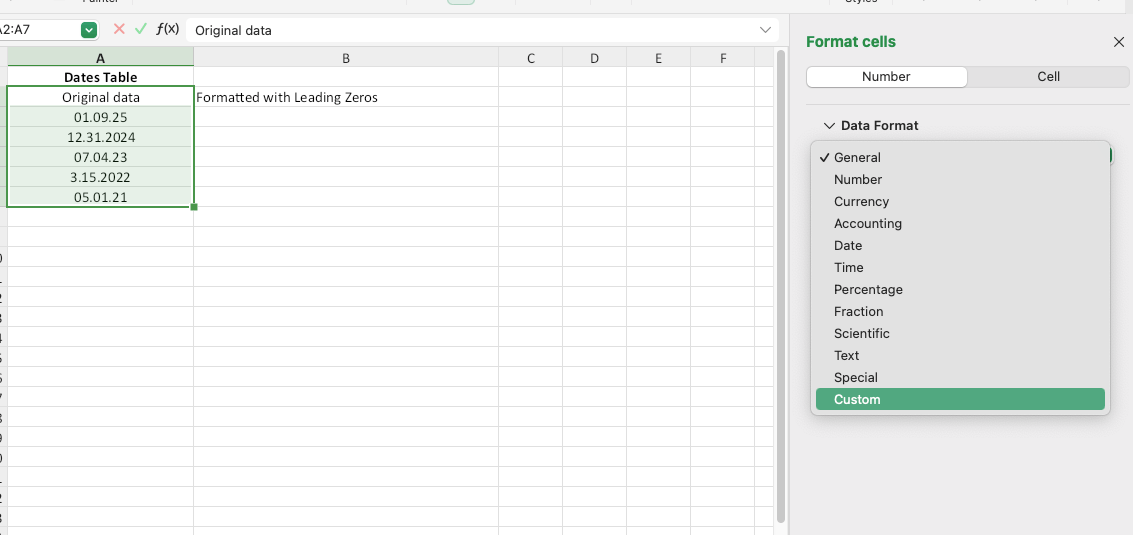Image resolution: width=1133 pixels, height=535 pixels.
Task: Choose Text format option
Action: tap(960, 356)
